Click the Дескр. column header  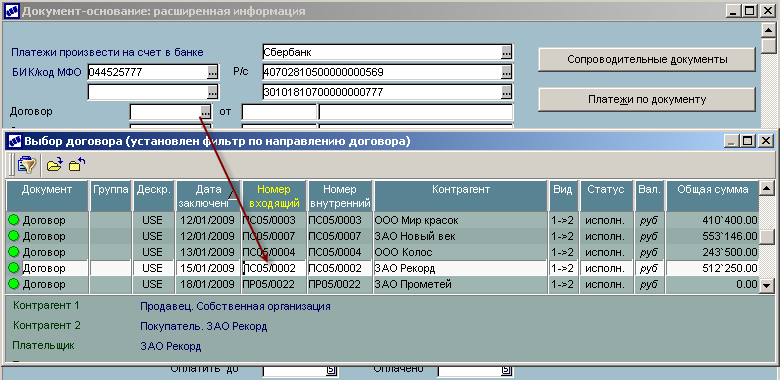point(154,196)
